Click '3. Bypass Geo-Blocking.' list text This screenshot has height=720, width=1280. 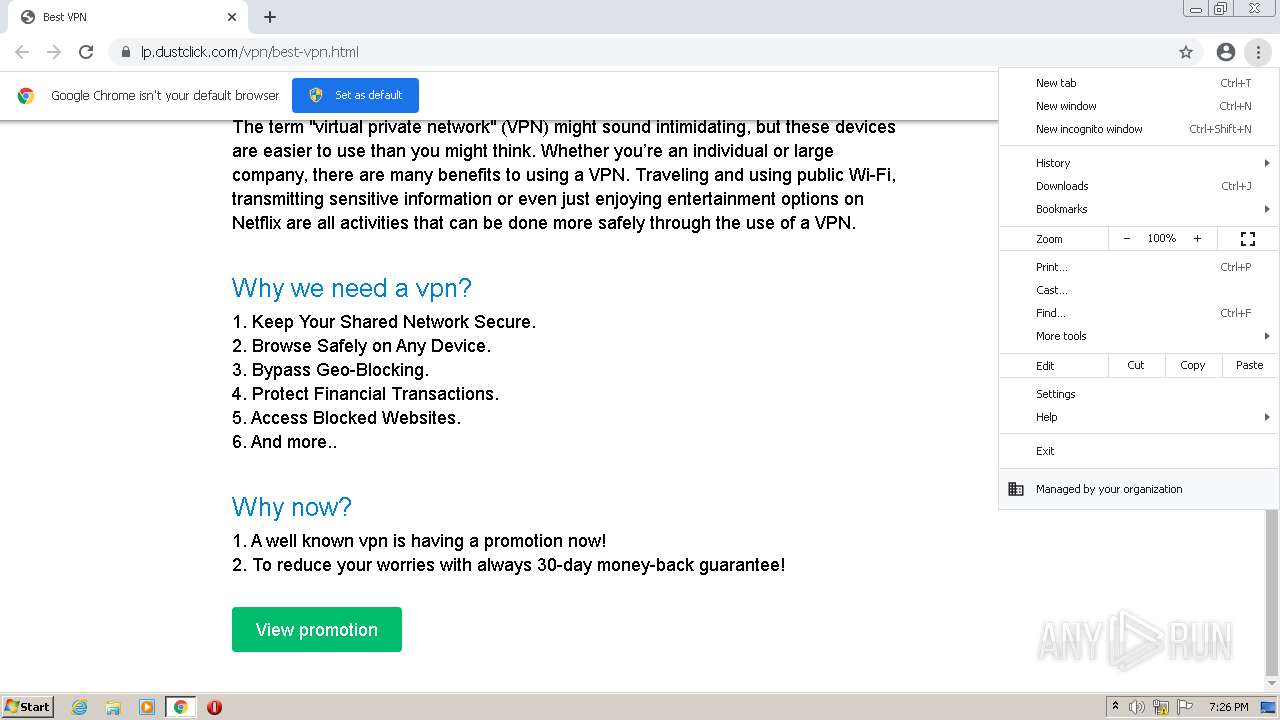click(x=331, y=370)
